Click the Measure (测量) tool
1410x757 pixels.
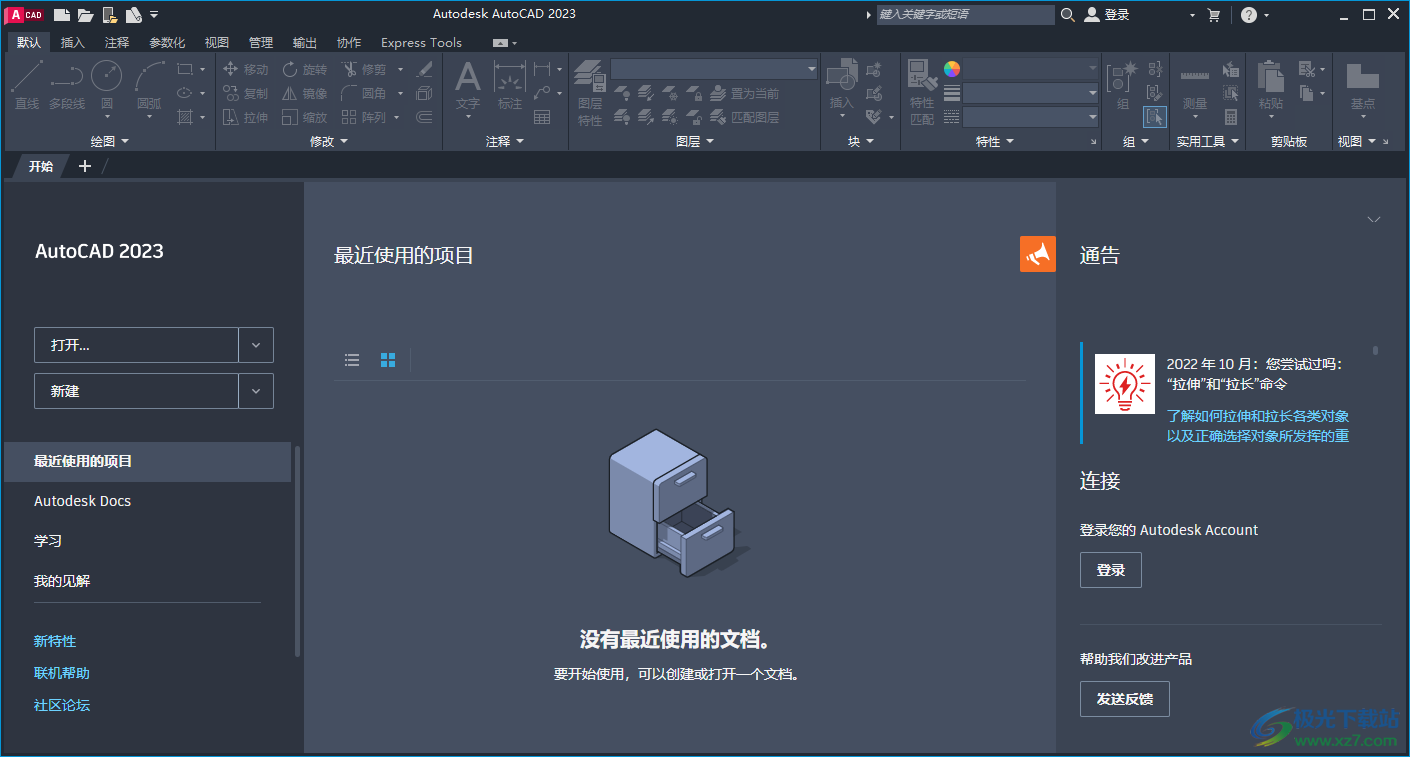tap(1194, 88)
